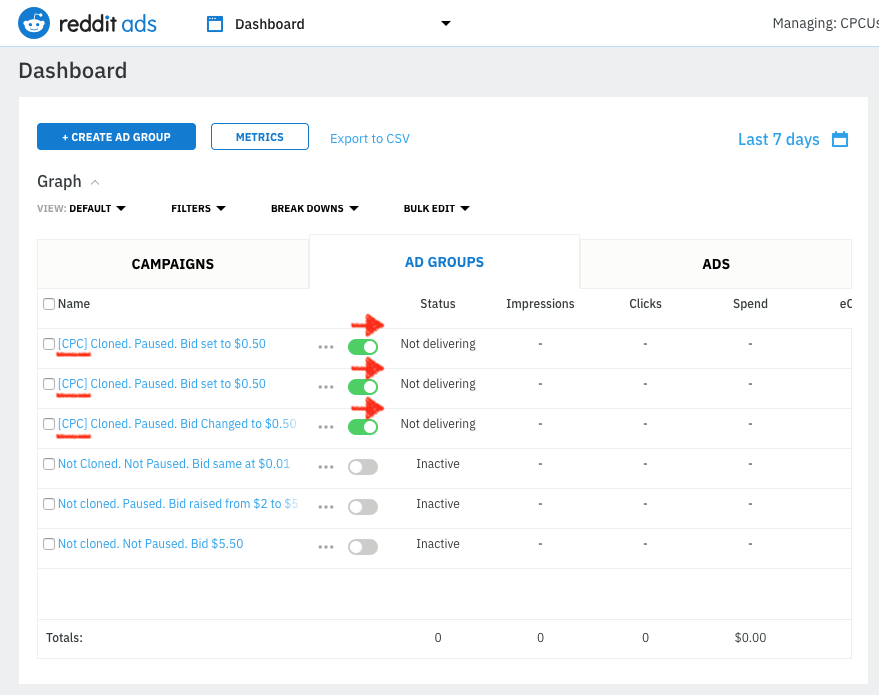The width and height of the screenshot is (879, 695).
Task: Click the Dashboard window icon in header
Action: pyautogui.click(x=215, y=24)
